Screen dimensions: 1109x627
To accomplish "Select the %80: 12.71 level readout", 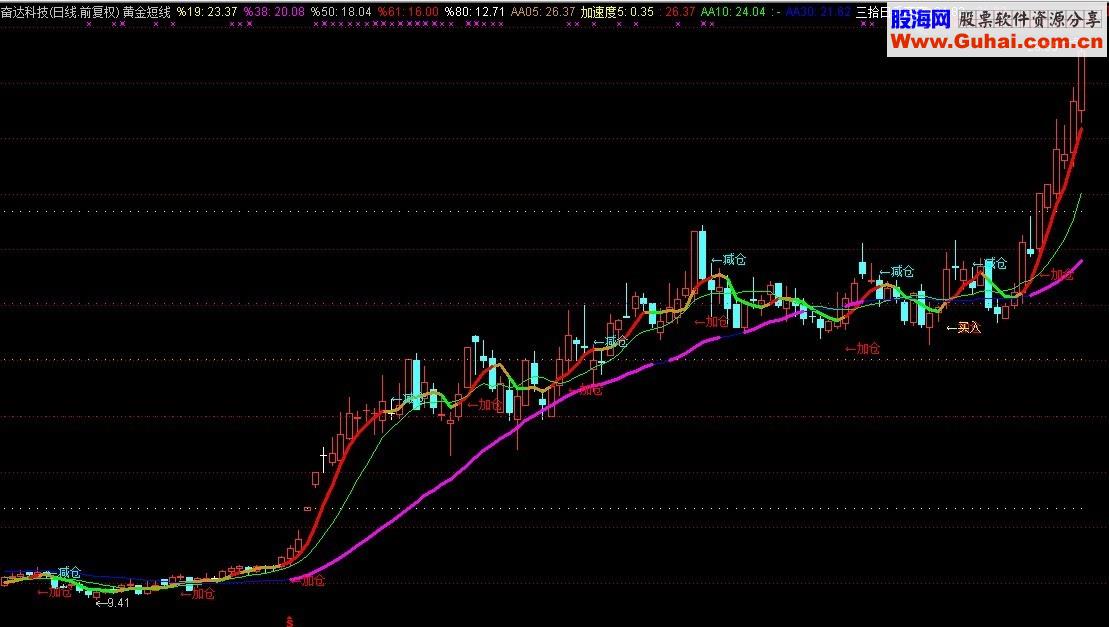I will tap(475, 12).
